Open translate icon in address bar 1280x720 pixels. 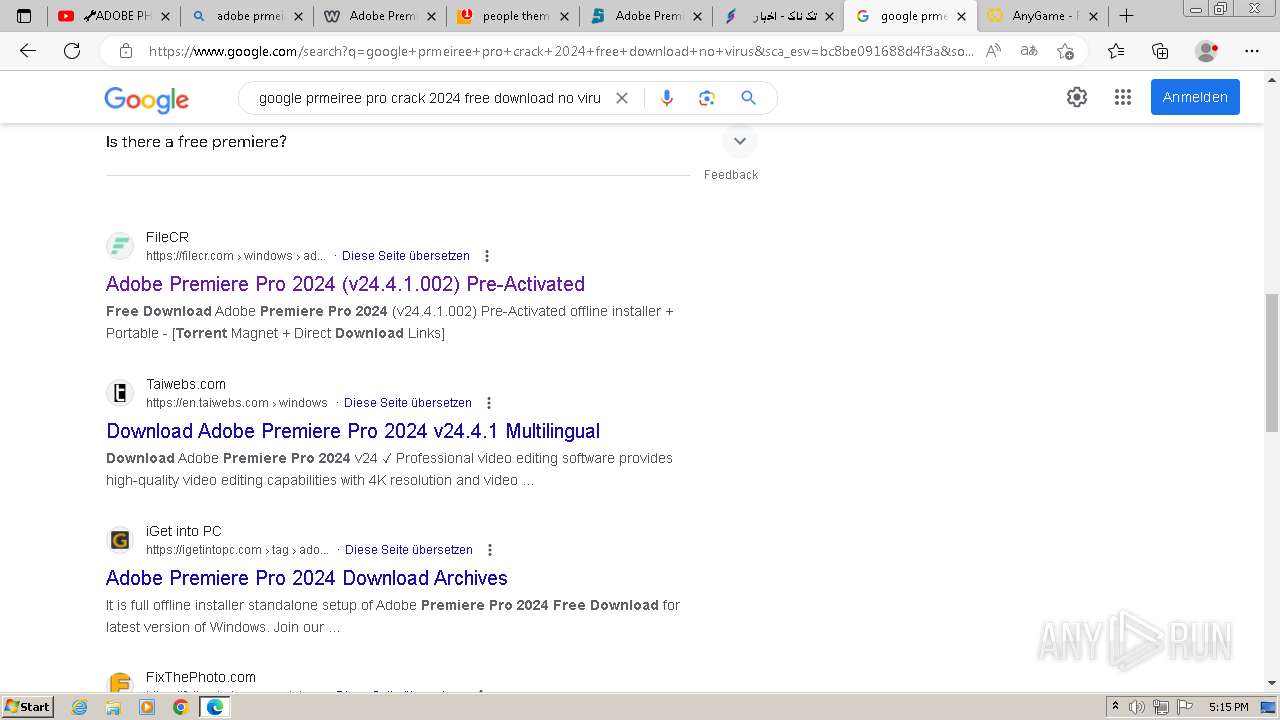tap(1028, 51)
